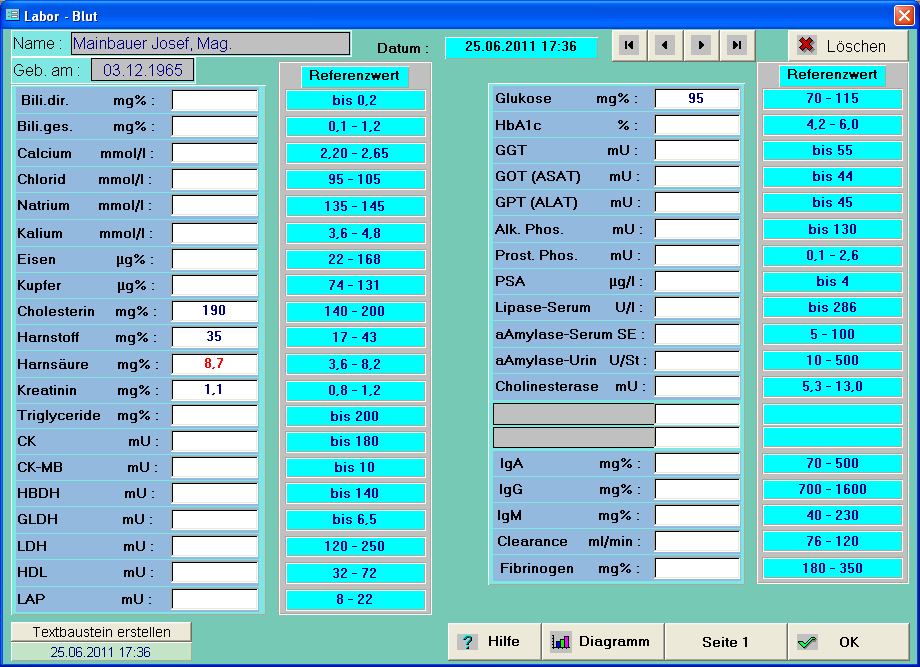Show the Diagramm chart view

(x=603, y=642)
